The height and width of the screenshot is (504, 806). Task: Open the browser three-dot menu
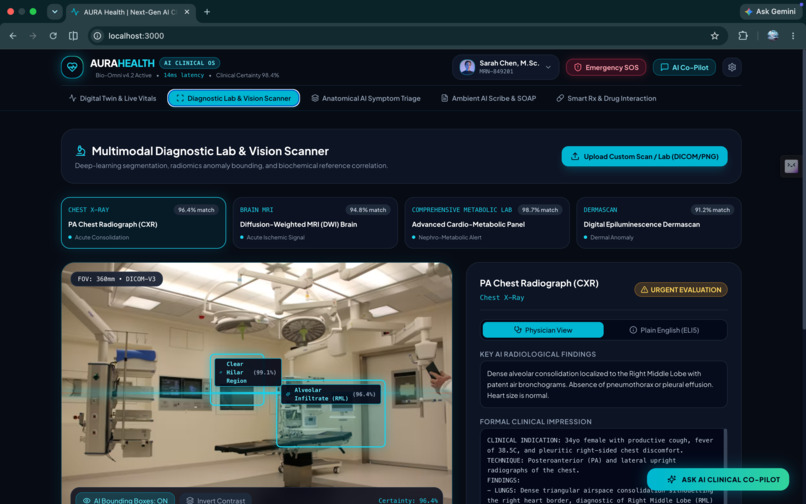(x=793, y=35)
